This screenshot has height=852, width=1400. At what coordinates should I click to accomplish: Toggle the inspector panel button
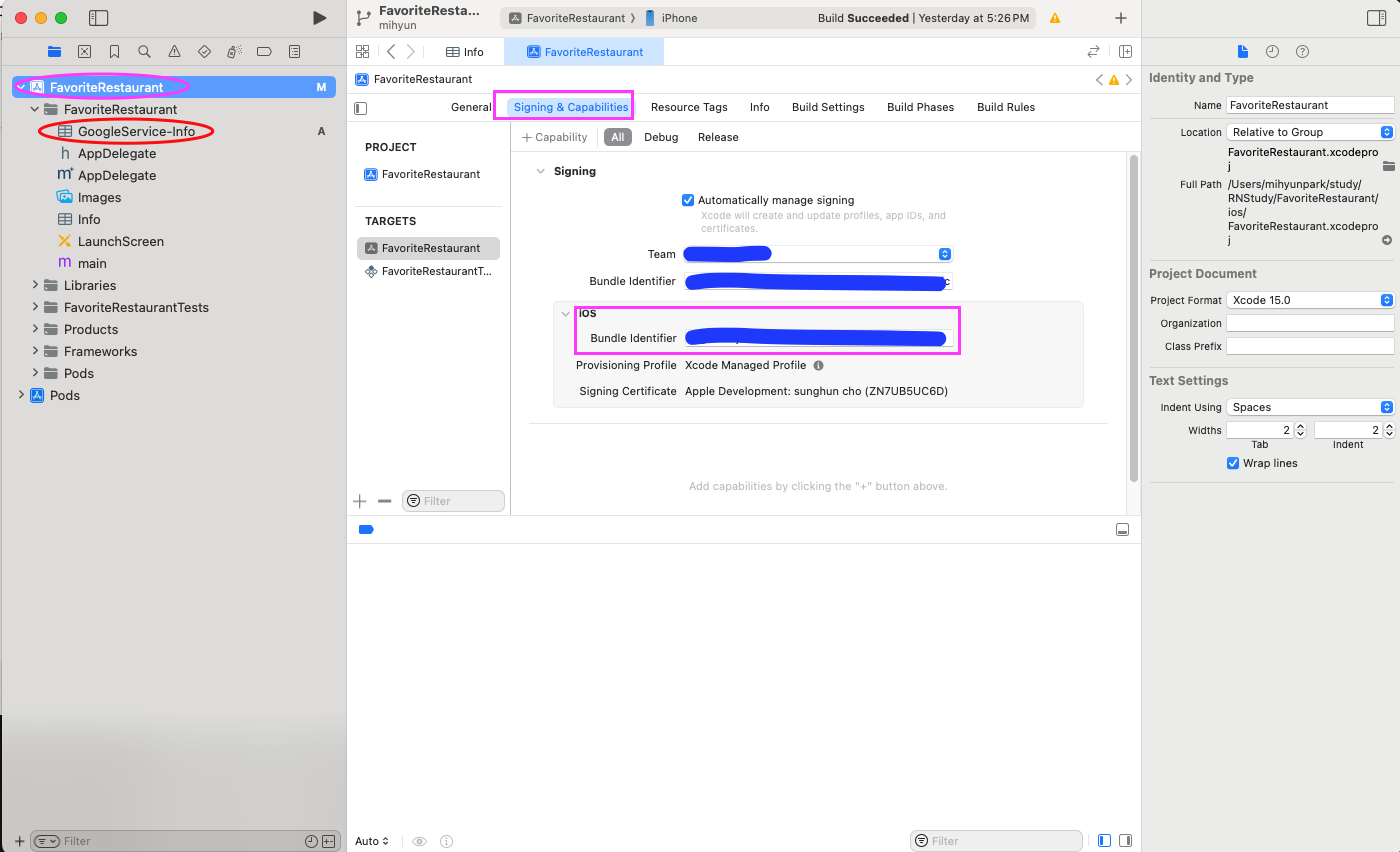tap(1376, 18)
